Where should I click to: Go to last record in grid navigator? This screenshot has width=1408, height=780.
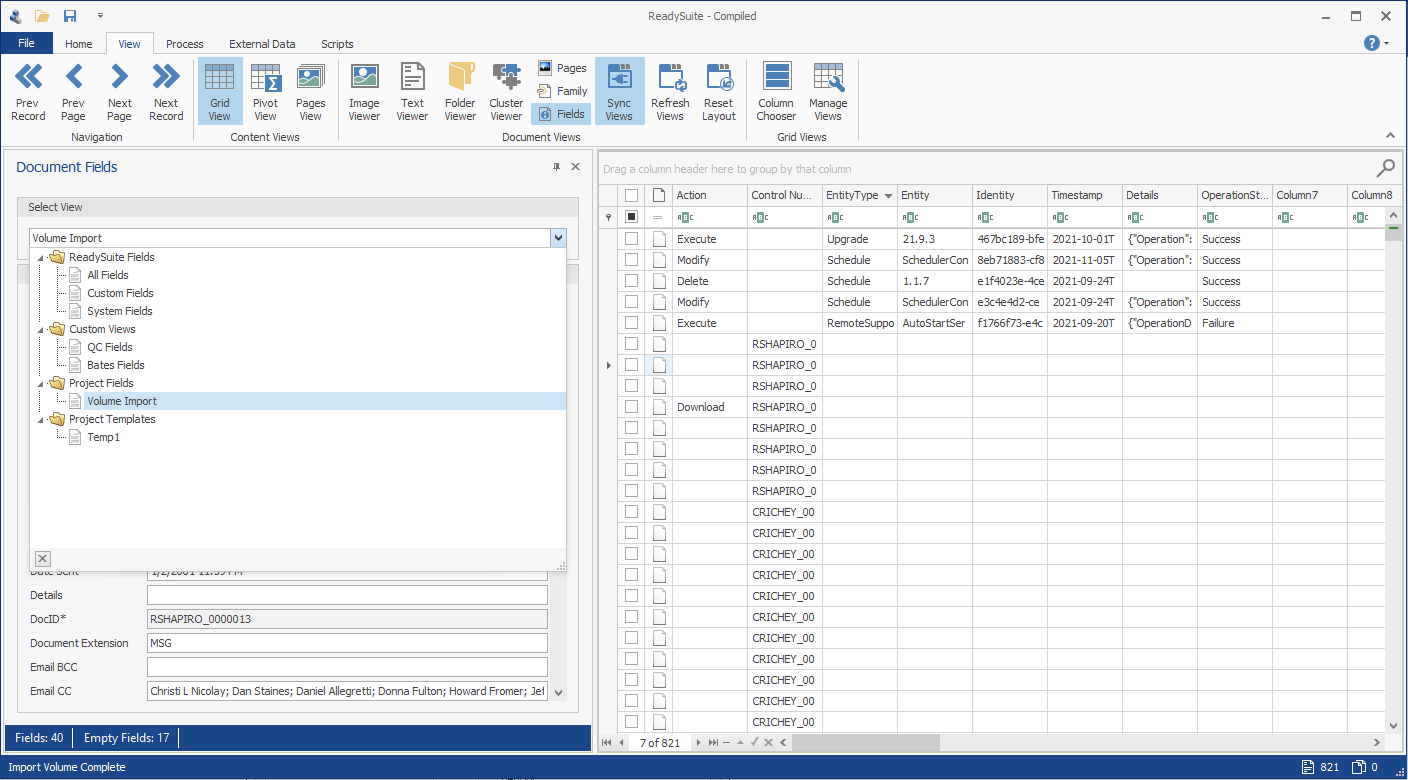click(x=713, y=742)
